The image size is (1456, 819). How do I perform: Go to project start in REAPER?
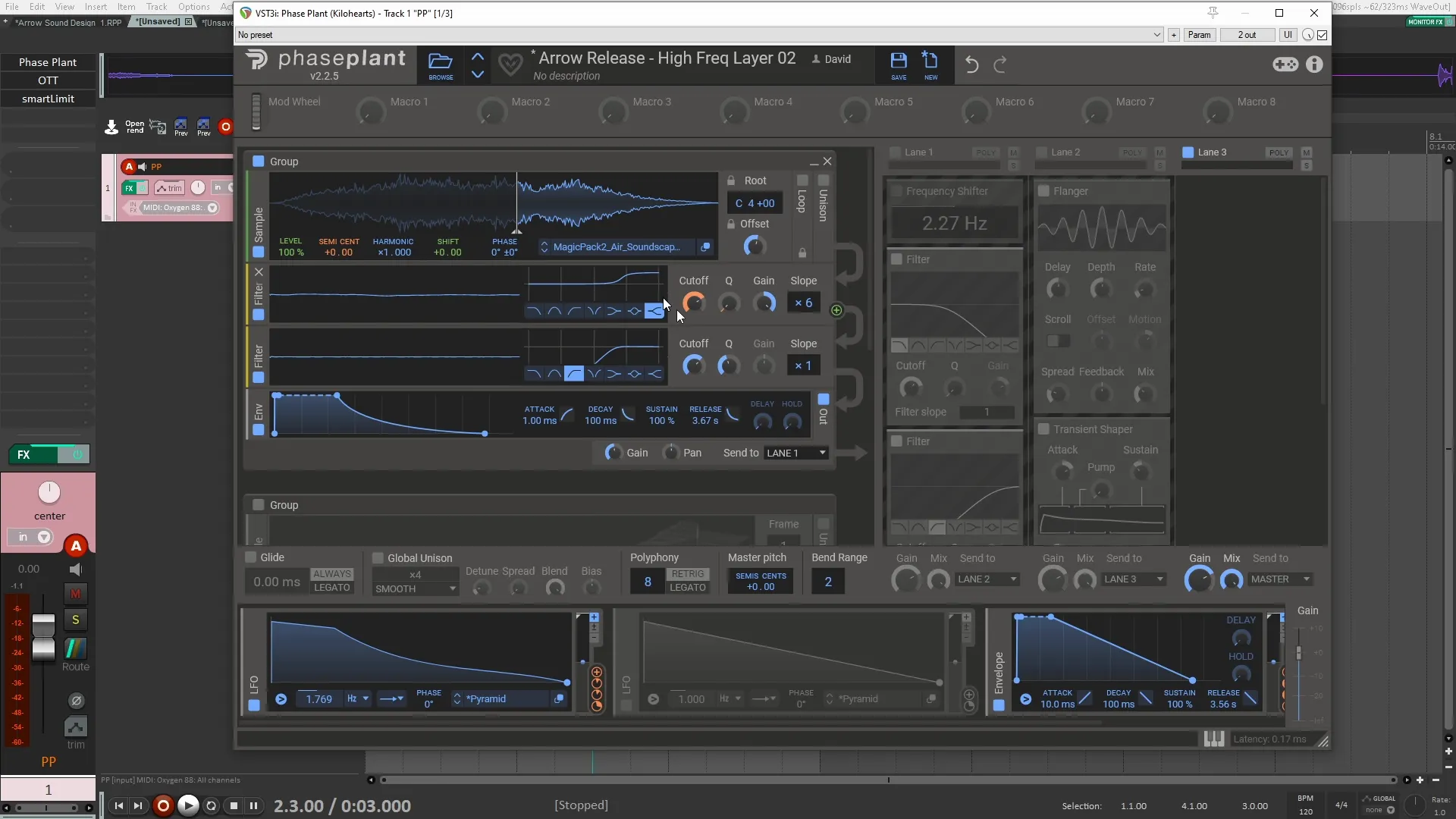click(119, 805)
